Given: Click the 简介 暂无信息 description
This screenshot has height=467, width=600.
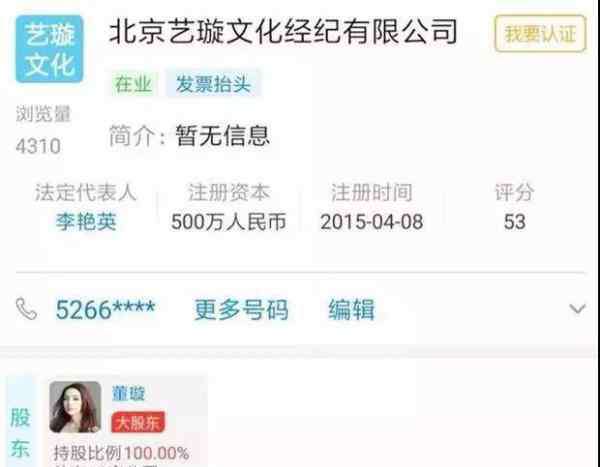Looking at the screenshot, I should pyautogui.click(x=189, y=136).
